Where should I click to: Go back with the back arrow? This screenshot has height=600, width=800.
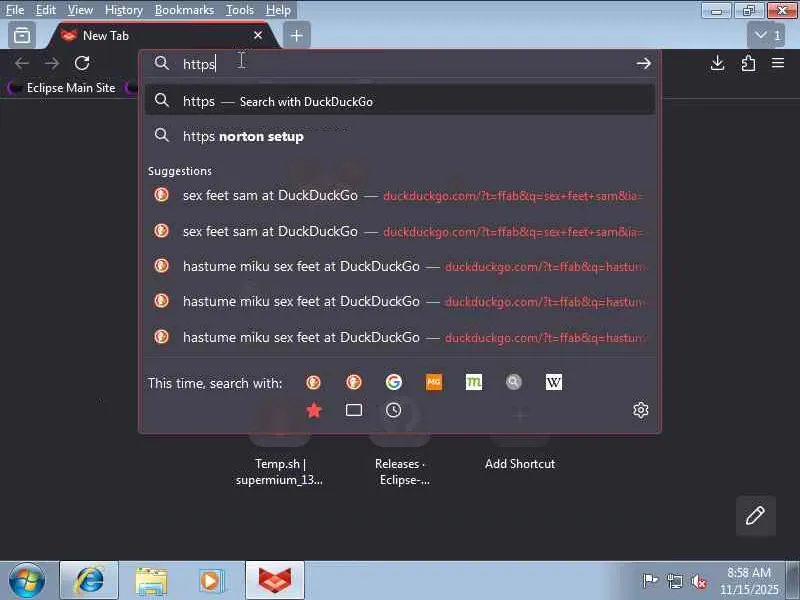click(22, 63)
